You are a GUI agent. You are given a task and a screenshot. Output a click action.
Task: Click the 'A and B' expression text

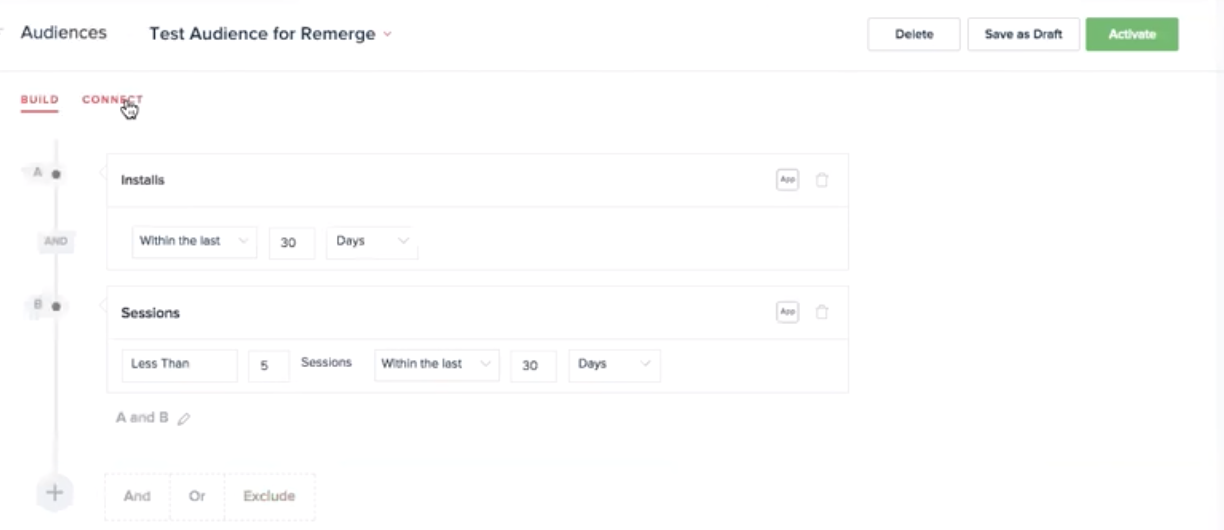[142, 418]
